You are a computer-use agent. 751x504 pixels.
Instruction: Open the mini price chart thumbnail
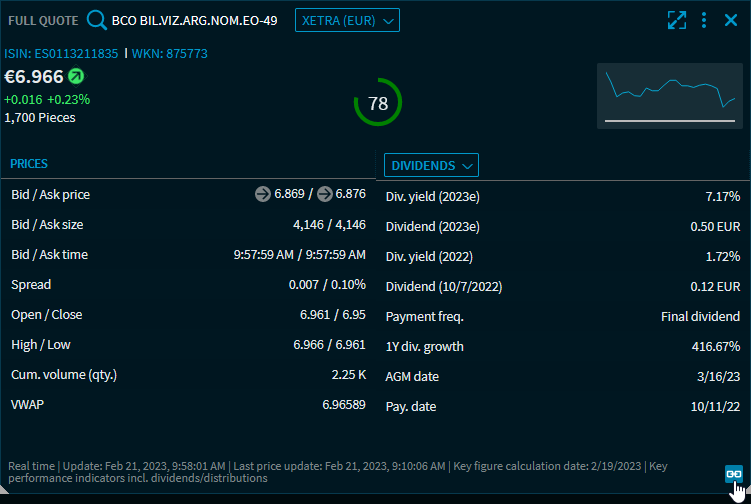(x=671, y=97)
